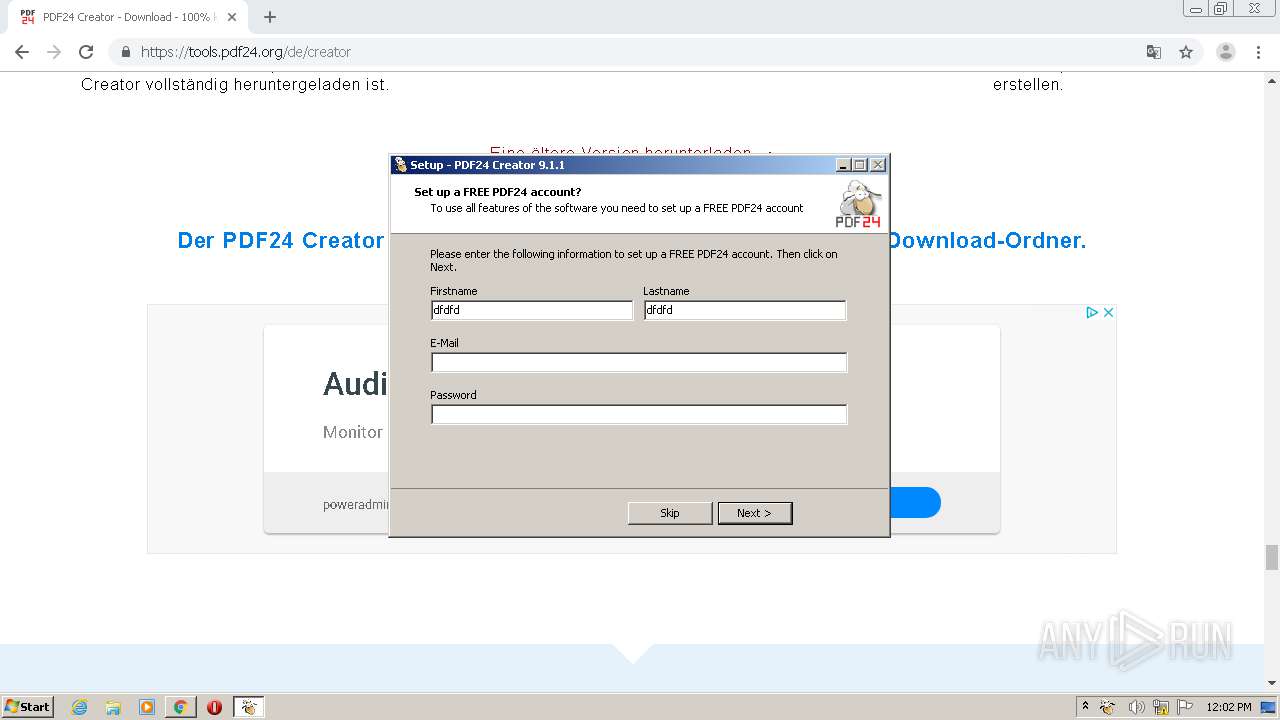This screenshot has width=1280, height=720.
Task: Click the 'Der PDF24 Creator' blue heading
Action: [281, 240]
